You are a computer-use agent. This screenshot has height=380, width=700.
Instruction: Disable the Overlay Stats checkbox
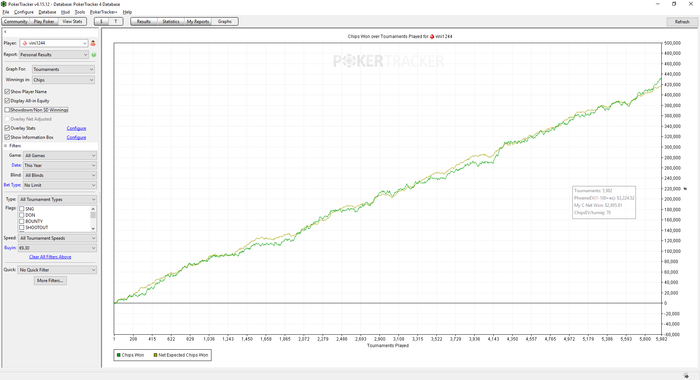pyautogui.click(x=7, y=128)
